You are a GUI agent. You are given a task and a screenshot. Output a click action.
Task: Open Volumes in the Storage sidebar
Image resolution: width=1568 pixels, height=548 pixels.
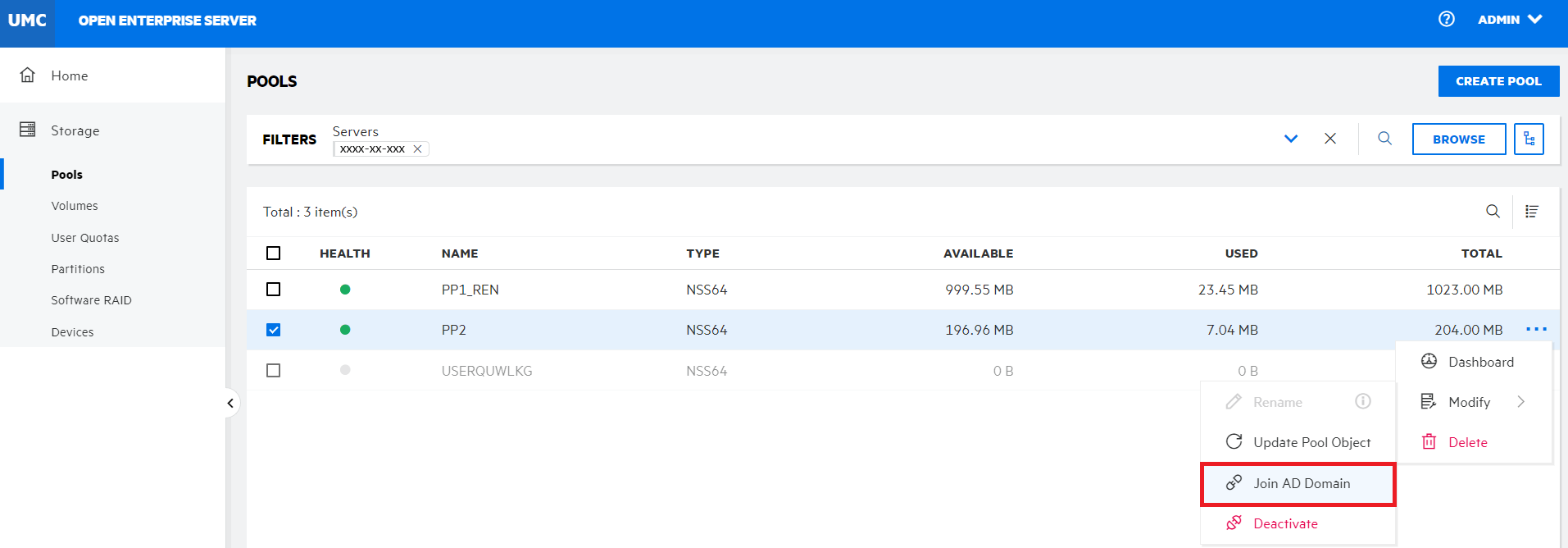tap(75, 206)
